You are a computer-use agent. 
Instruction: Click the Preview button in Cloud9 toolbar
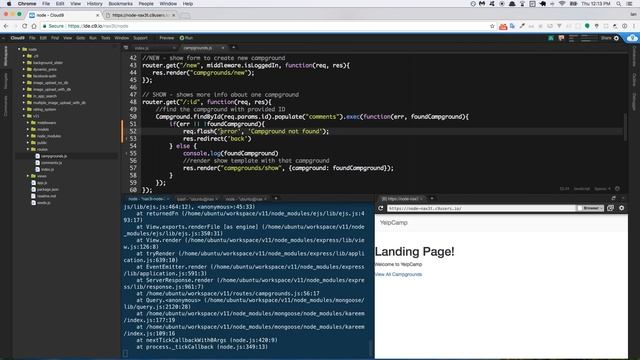[166, 38]
